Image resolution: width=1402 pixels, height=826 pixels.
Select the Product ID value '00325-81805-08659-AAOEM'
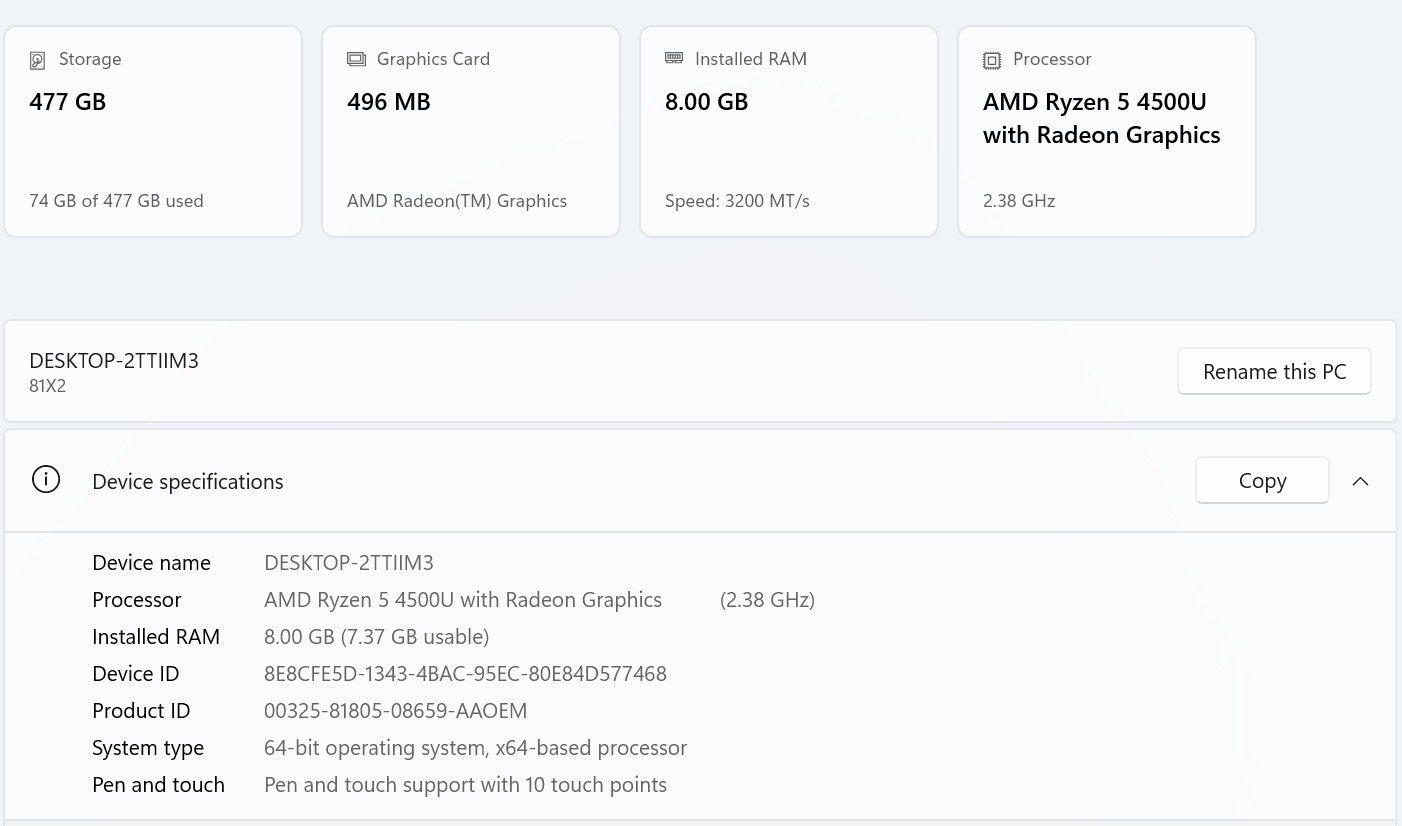tap(395, 711)
